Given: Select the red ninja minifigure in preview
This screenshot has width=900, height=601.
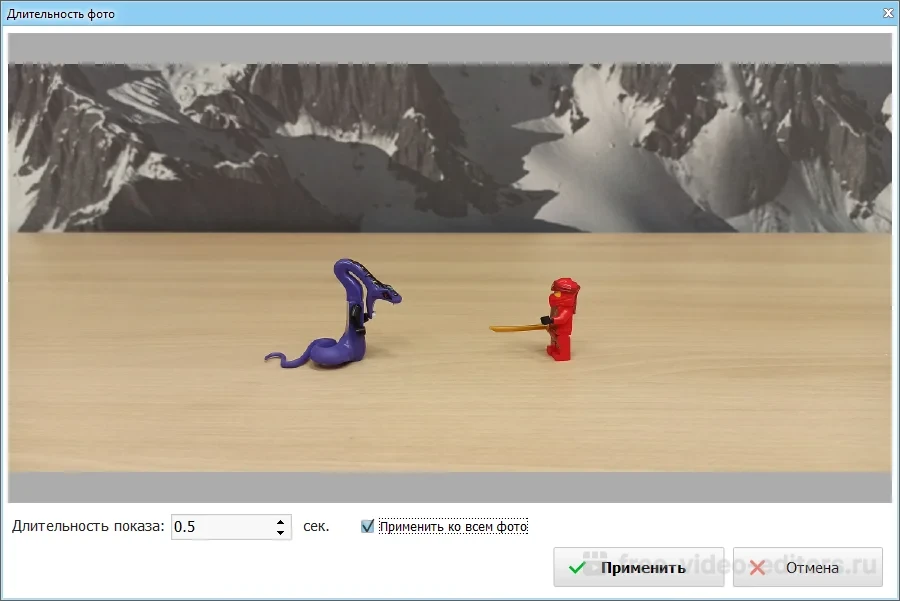Looking at the screenshot, I should click(561, 318).
